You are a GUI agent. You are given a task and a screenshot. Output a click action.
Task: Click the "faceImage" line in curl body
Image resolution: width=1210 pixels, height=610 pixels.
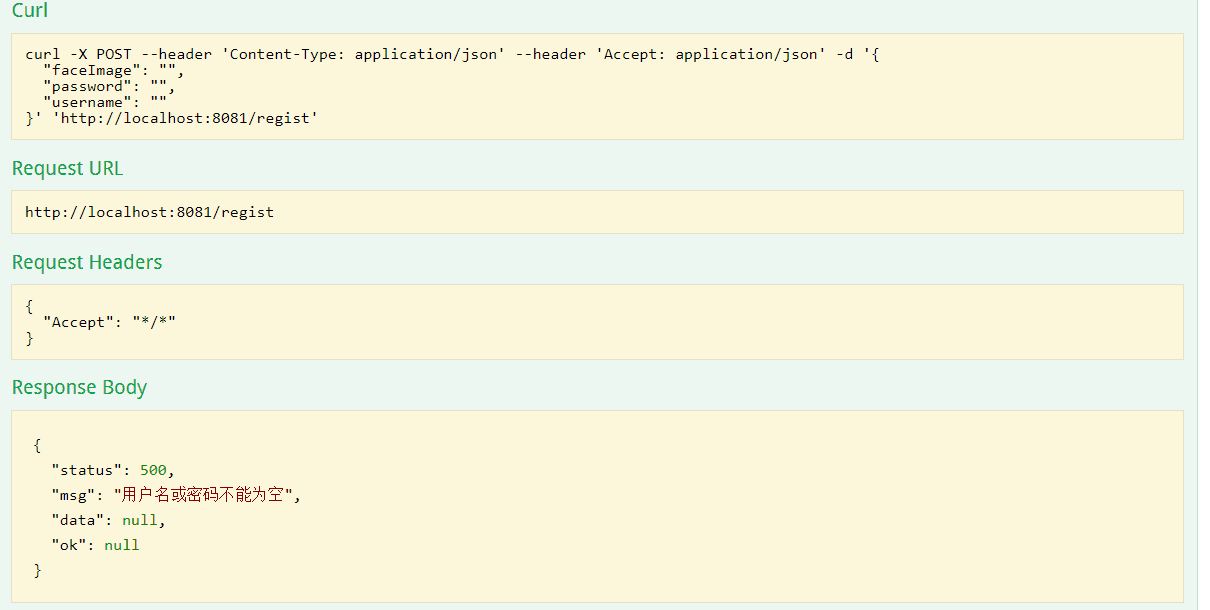point(114,70)
